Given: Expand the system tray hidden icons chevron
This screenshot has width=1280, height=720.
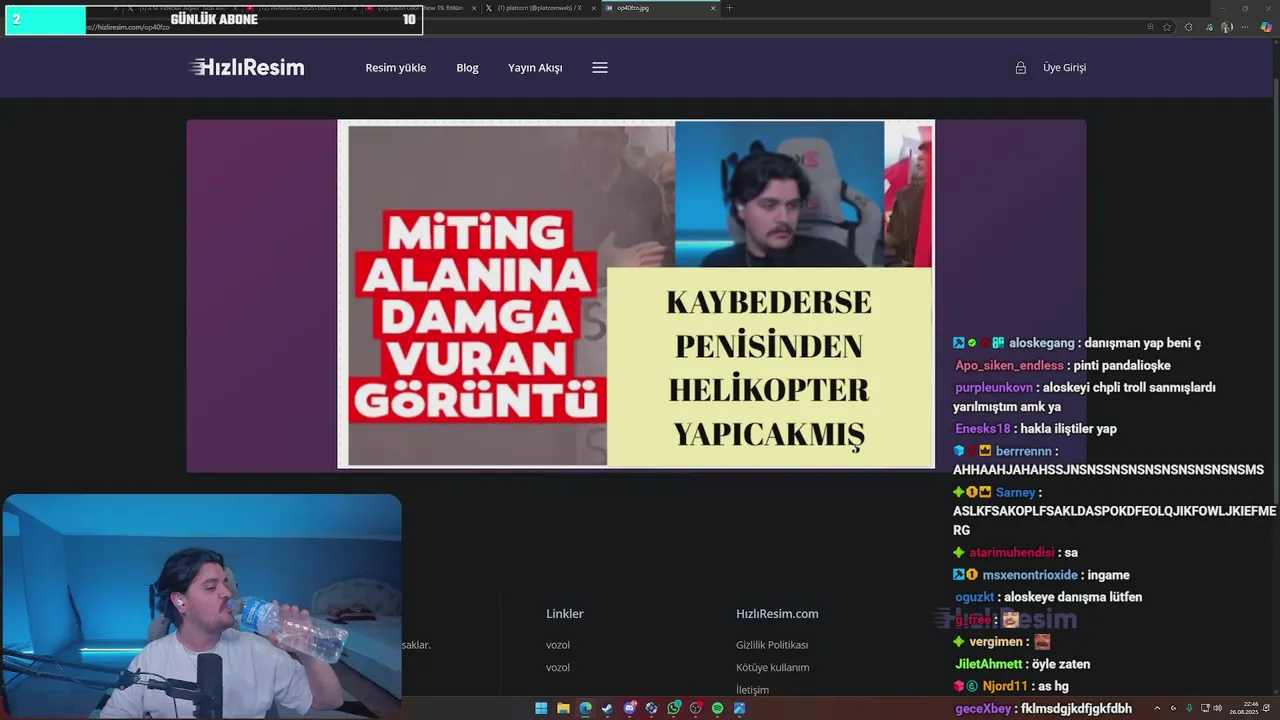Looking at the screenshot, I should 1157,708.
